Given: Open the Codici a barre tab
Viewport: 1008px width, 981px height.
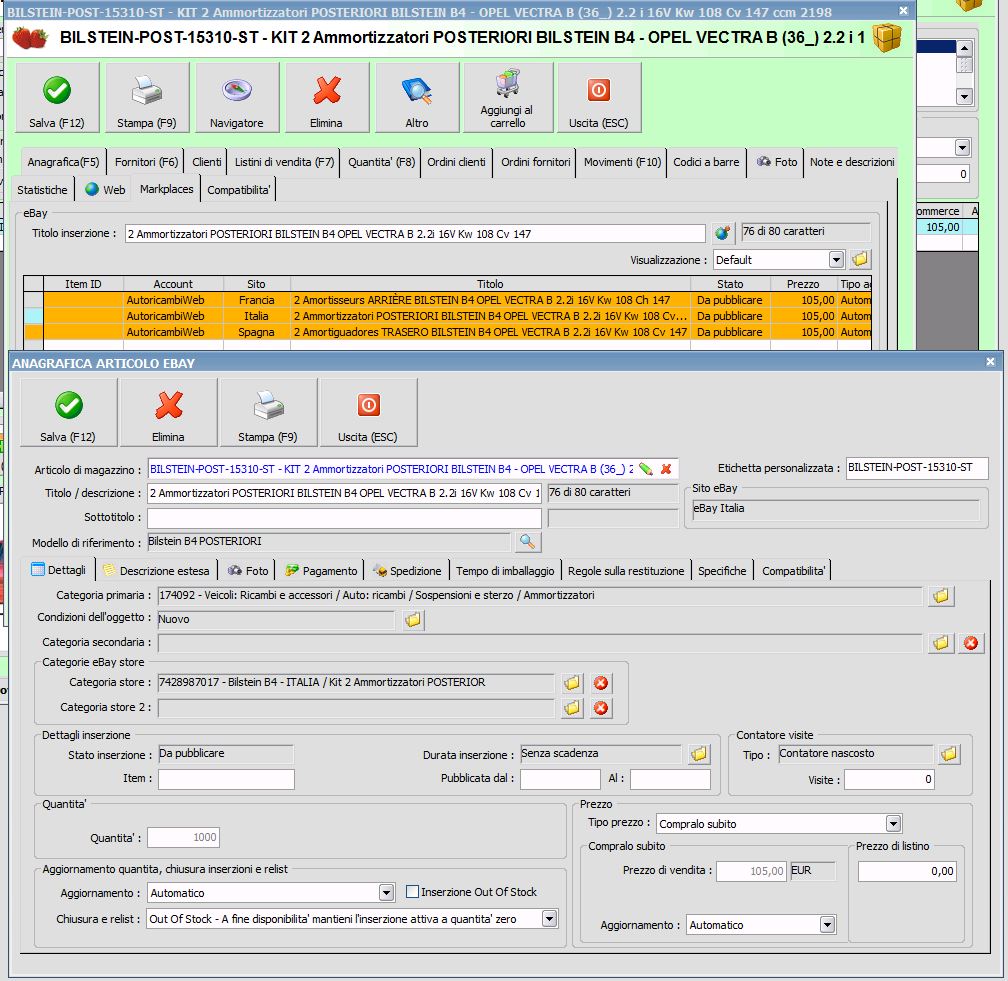Looking at the screenshot, I should point(706,162).
